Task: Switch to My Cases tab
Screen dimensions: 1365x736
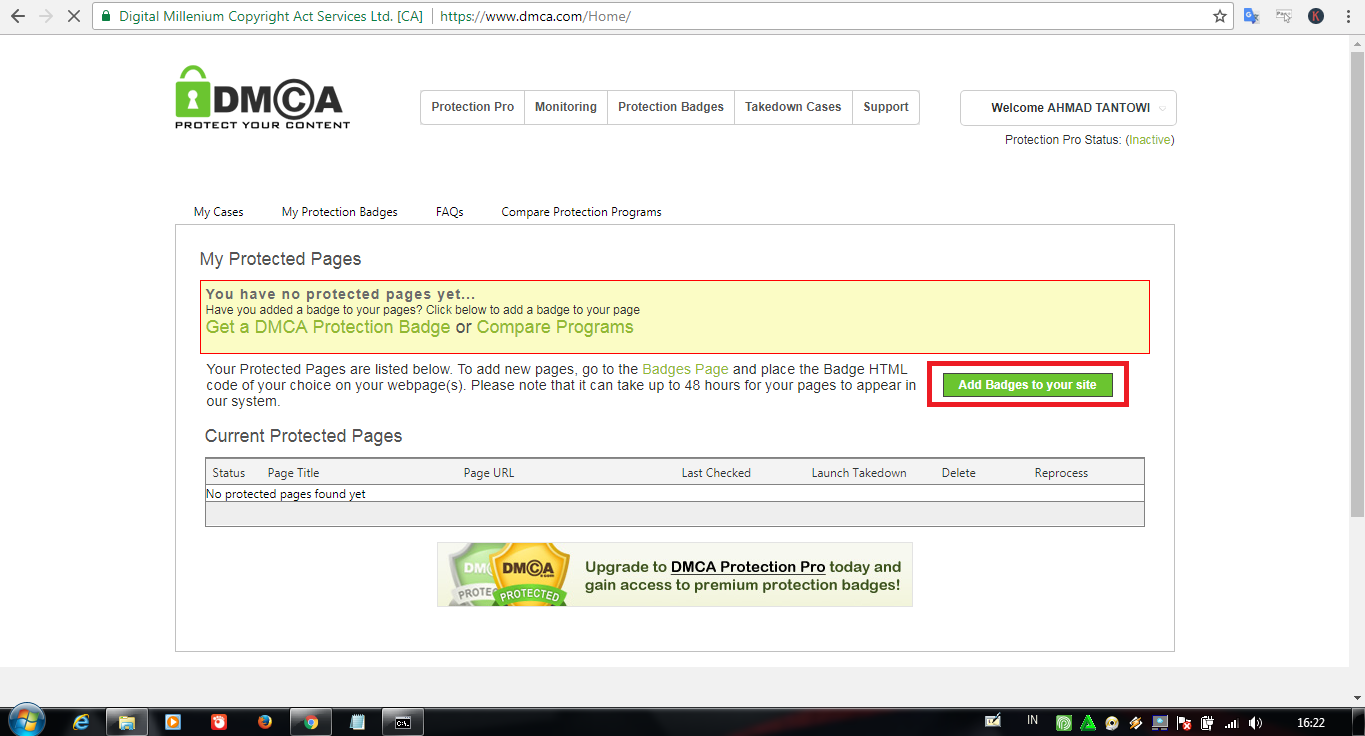Action: pyautogui.click(x=219, y=212)
